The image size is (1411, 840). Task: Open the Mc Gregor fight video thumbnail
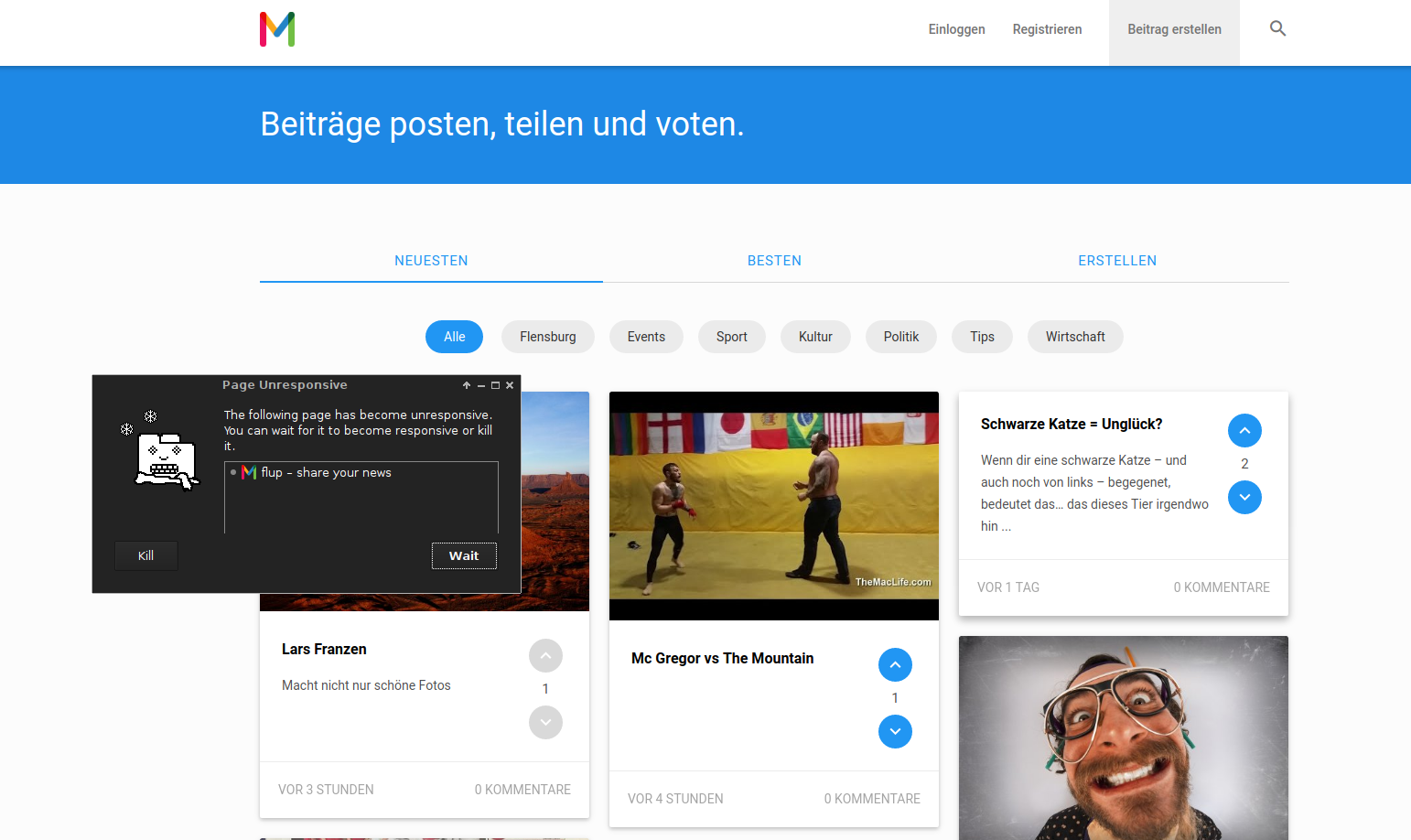[773, 505]
